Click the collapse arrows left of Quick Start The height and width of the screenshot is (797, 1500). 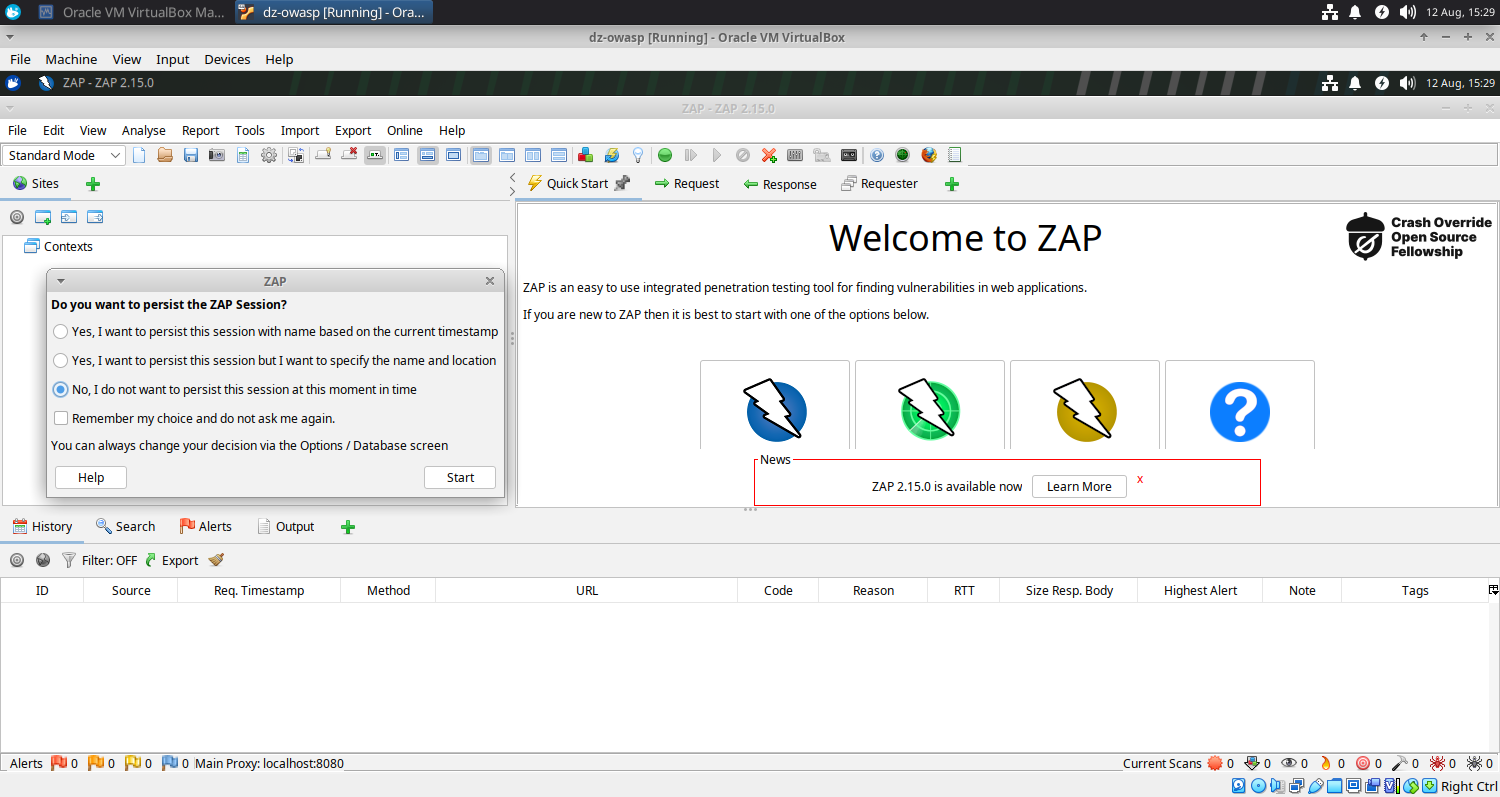coord(512,184)
